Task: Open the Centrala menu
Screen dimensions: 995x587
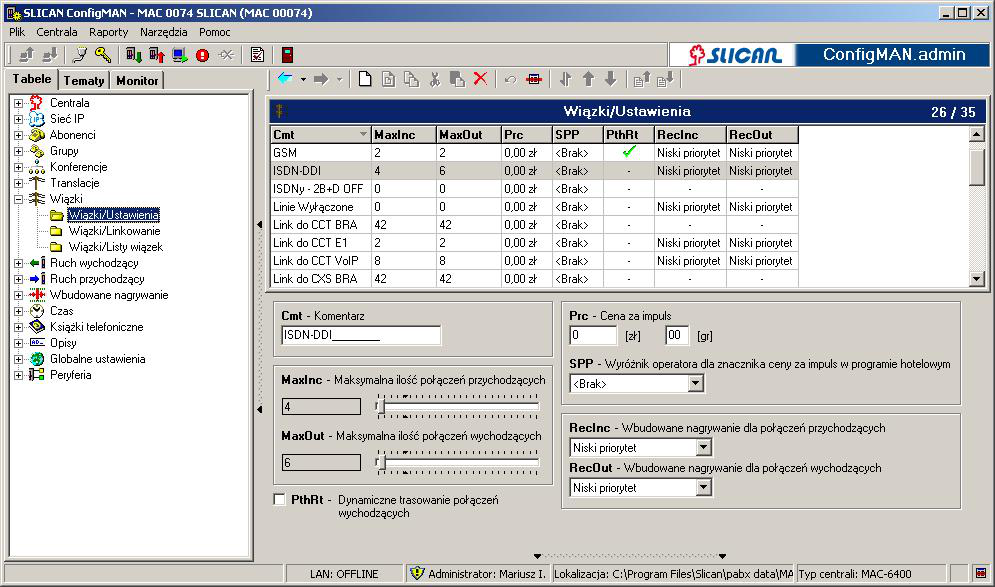Action: (56, 32)
